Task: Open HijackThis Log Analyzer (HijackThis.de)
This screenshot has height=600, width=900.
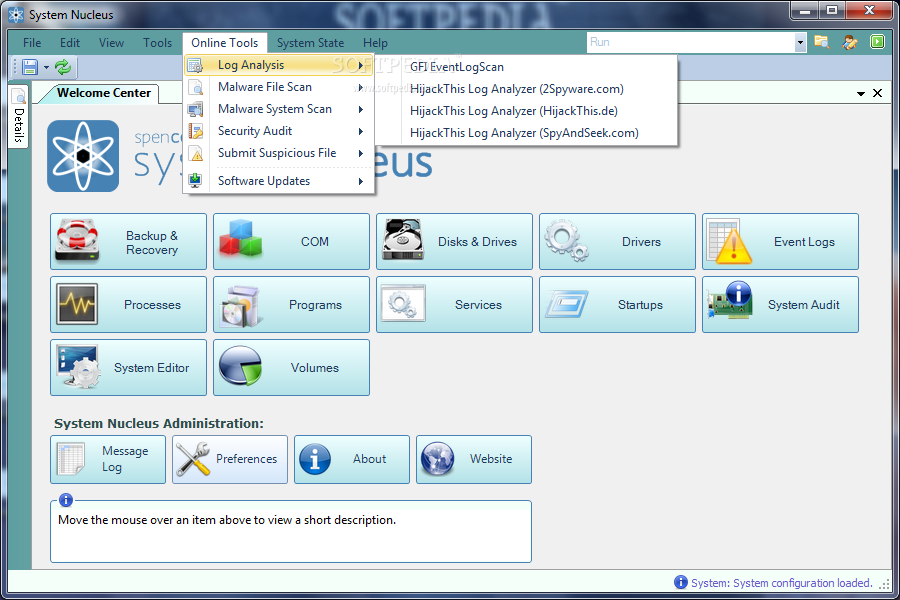Action: tap(514, 111)
